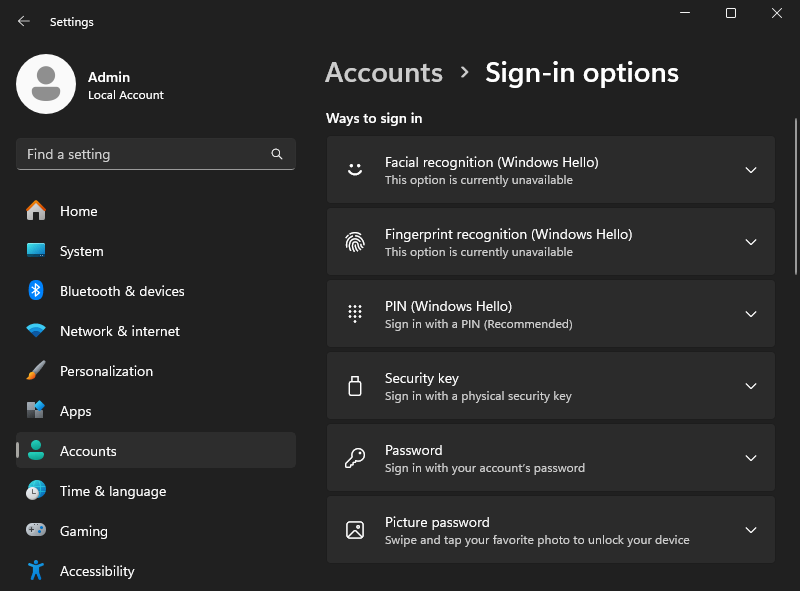Click the Fingerprint recognition (Windows Hello) title
This screenshot has height=591, width=800.
pyautogui.click(x=508, y=234)
